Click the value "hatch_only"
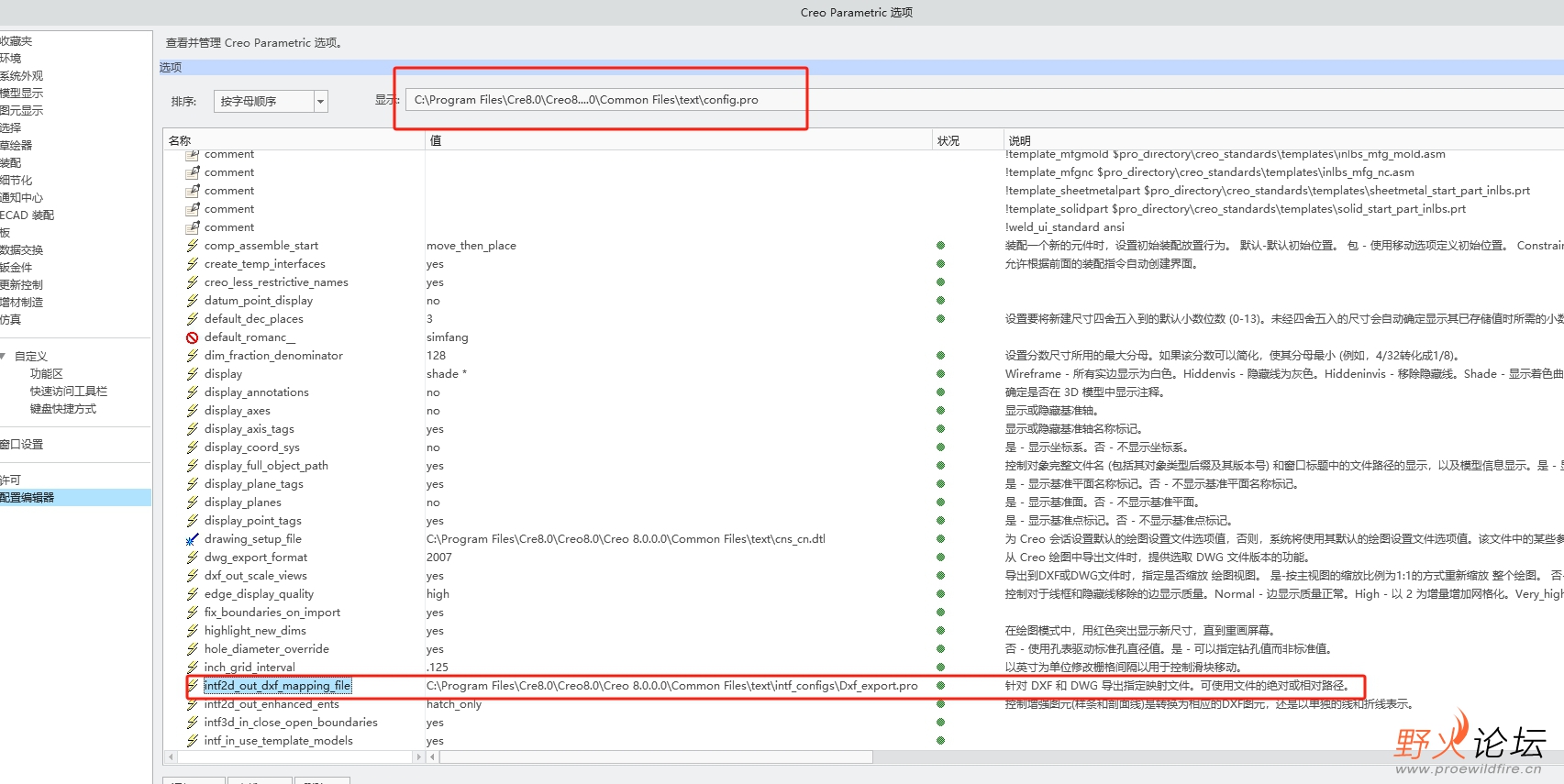1564x784 pixels. click(454, 704)
